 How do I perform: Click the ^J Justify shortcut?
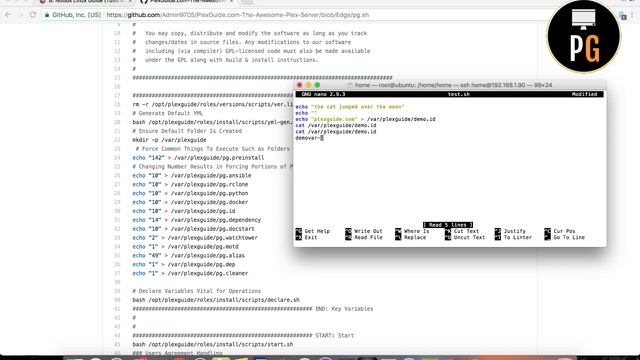[510, 231]
